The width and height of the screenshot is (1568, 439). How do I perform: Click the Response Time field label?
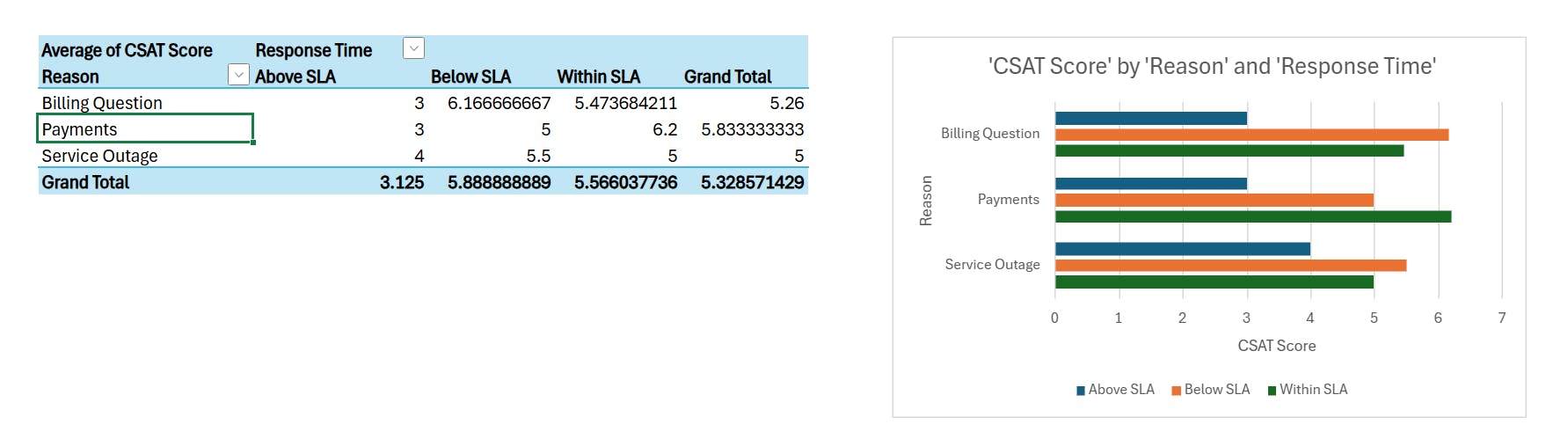(313, 50)
